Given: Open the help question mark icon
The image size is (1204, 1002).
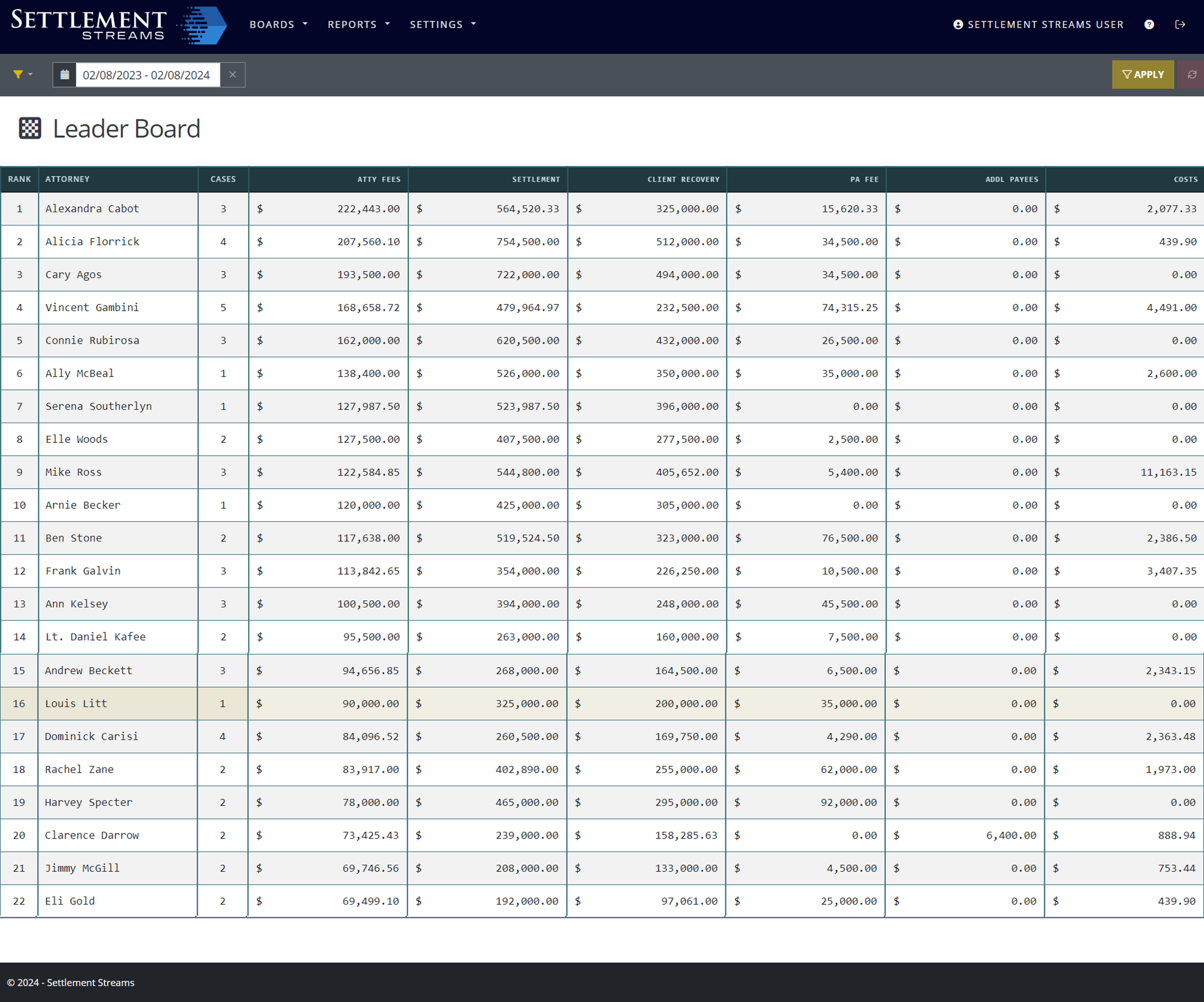Looking at the screenshot, I should click(1149, 25).
